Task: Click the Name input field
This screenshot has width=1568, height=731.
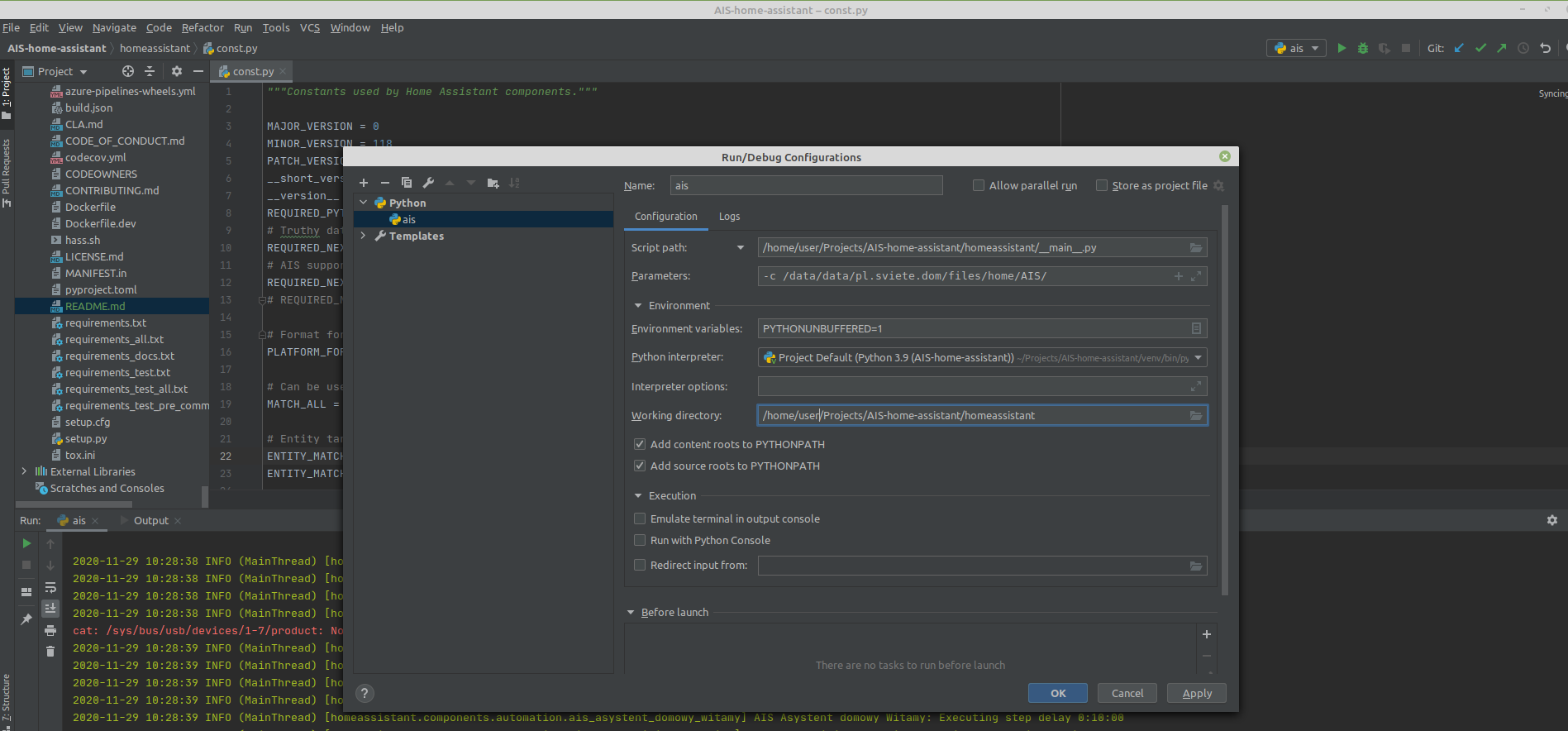Action: click(806, 185)
